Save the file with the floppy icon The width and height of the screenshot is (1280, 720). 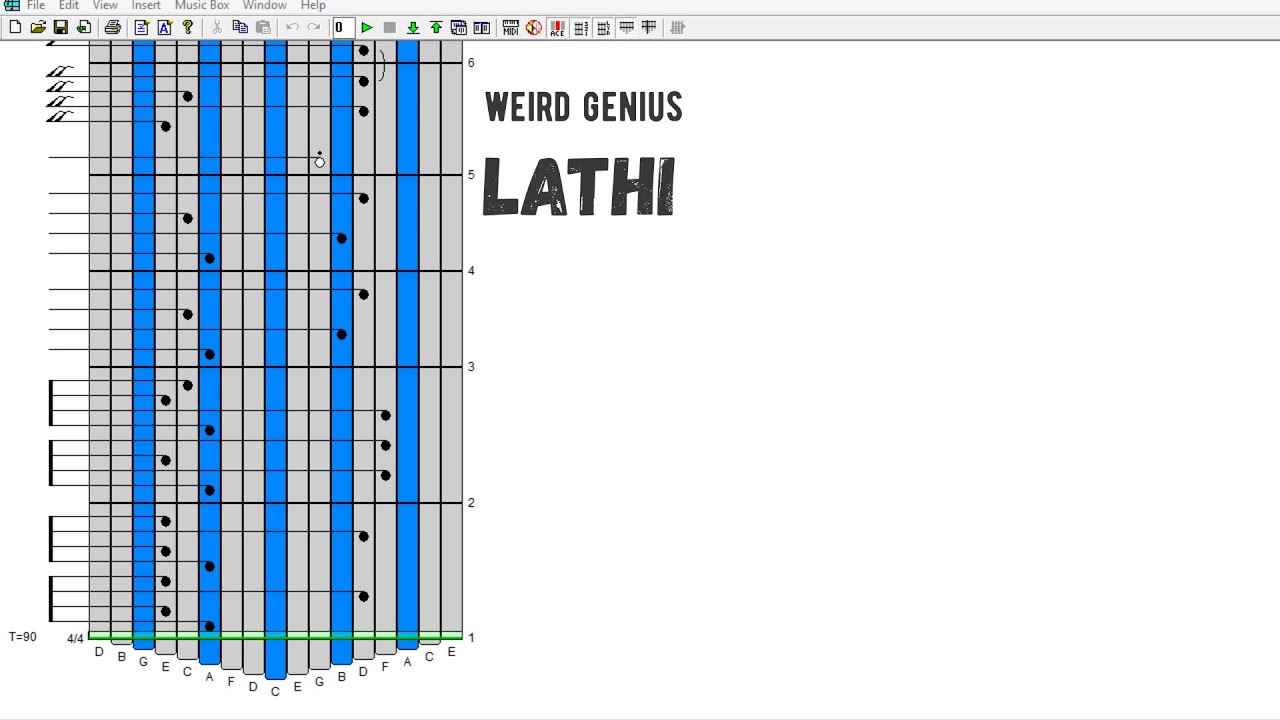pyautogui.click(x=61, y=28)
